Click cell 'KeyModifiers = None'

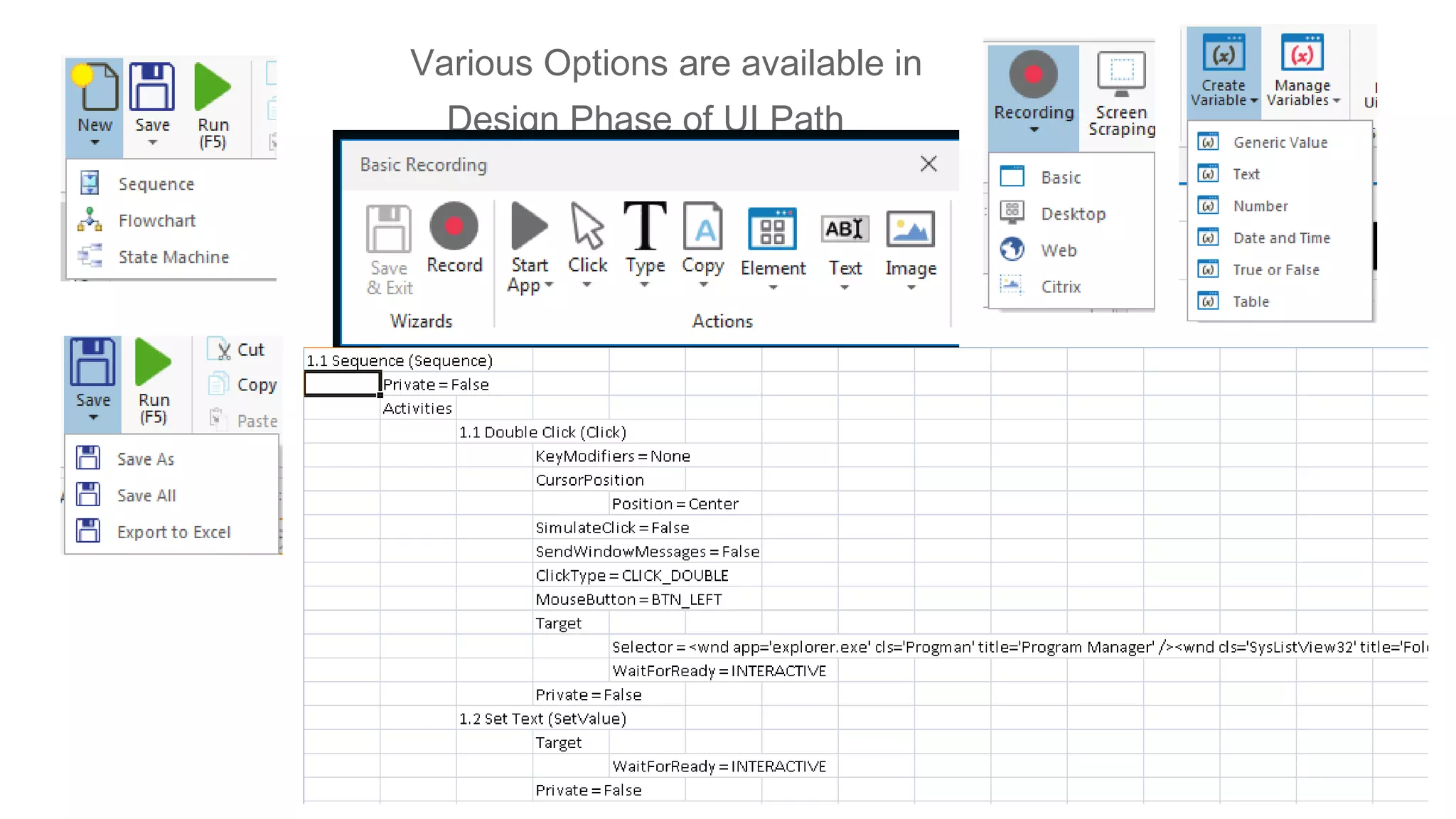click(612, 456)
